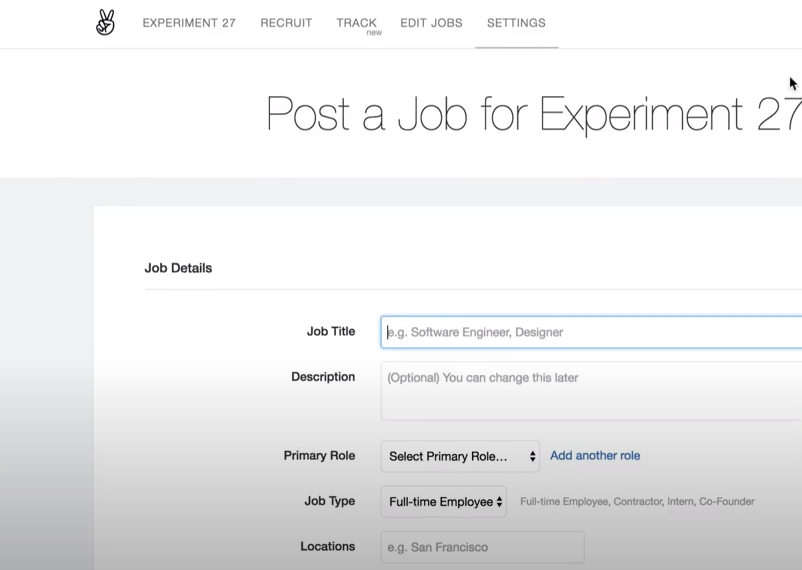Switch to Edit Jobs
Viewport: 802px width, 570px height.
(431, 23)
